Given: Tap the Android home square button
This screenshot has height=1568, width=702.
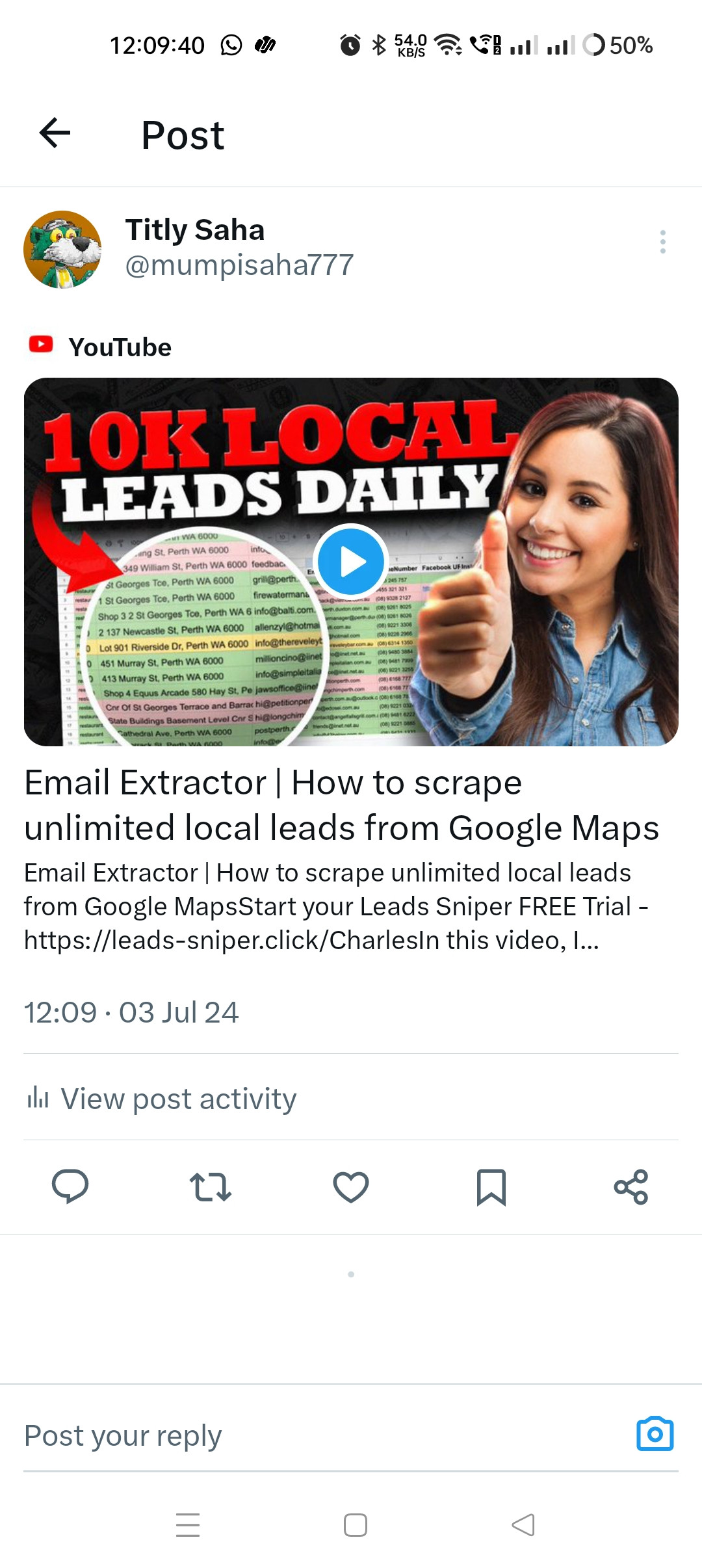Looking at the screenshot, I should click(x=355, y=1524).
